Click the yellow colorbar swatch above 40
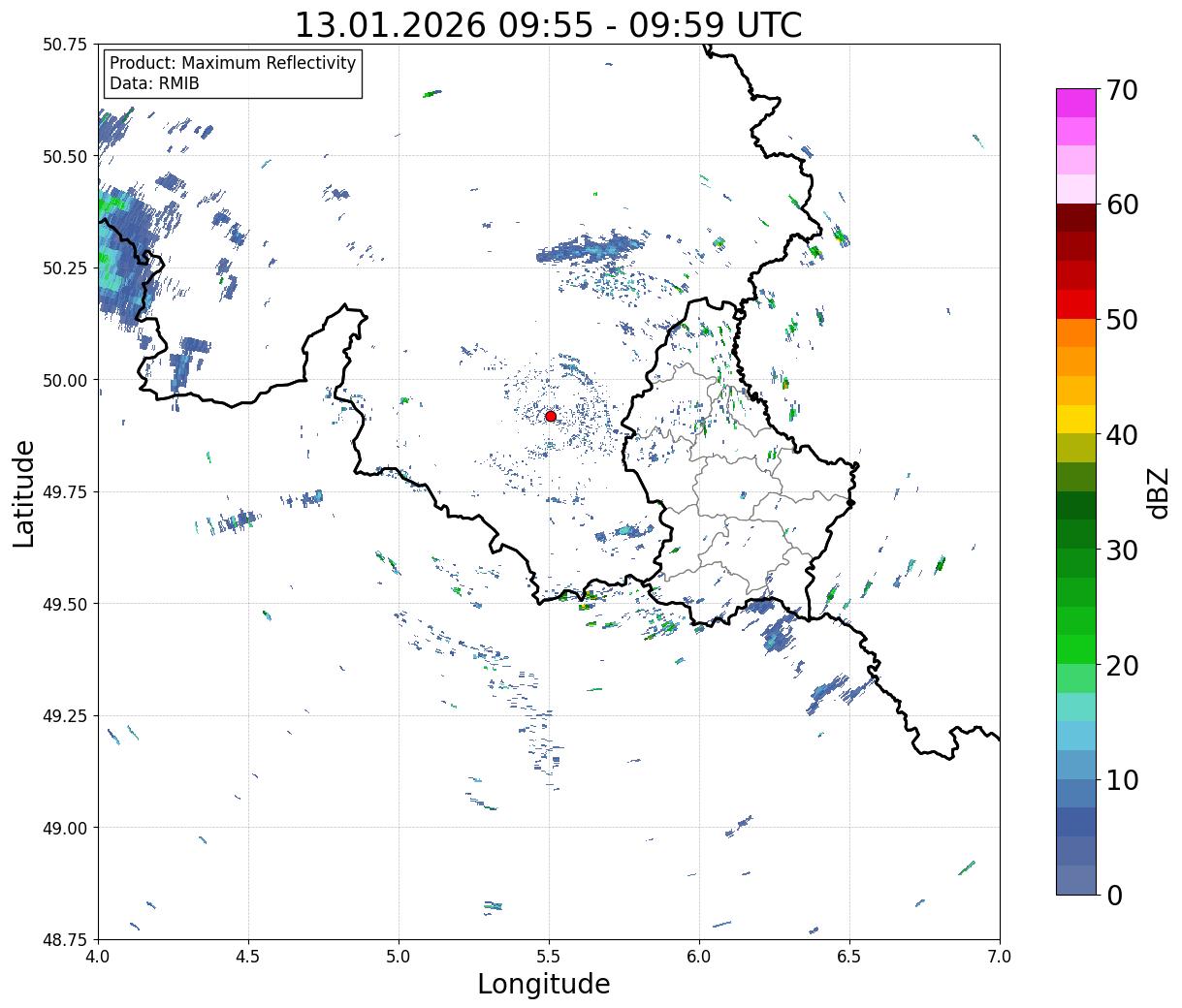Image resolution: width=1182 pixels, height=1008 pixels. (x=1076, y=419)
